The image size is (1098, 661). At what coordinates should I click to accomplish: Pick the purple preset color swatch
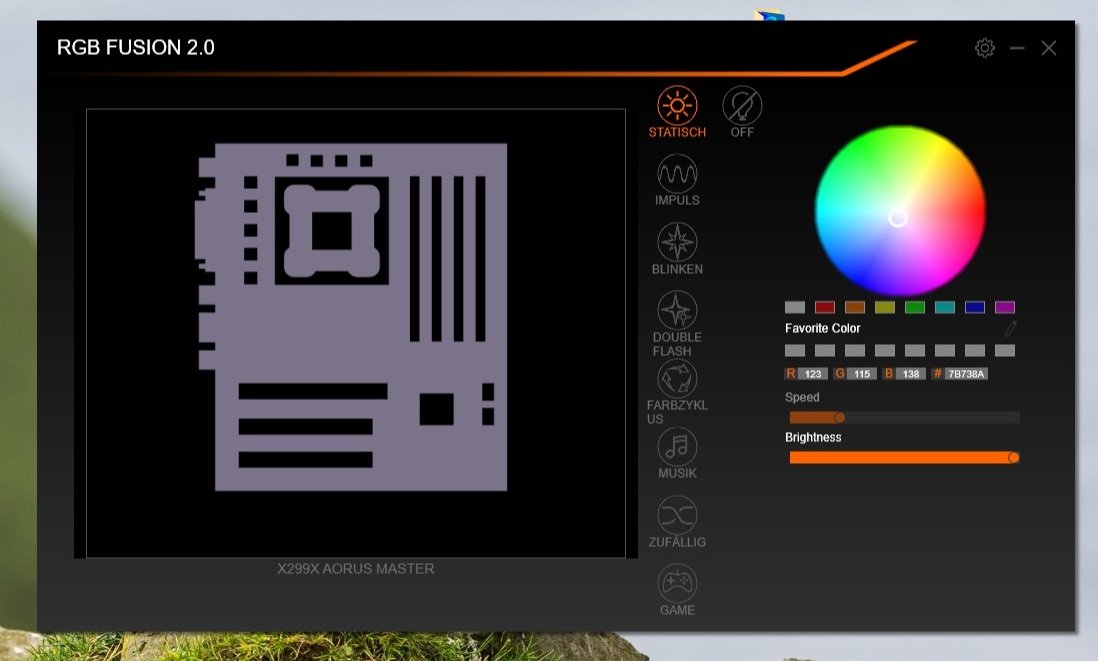(x=1005, y=307)
